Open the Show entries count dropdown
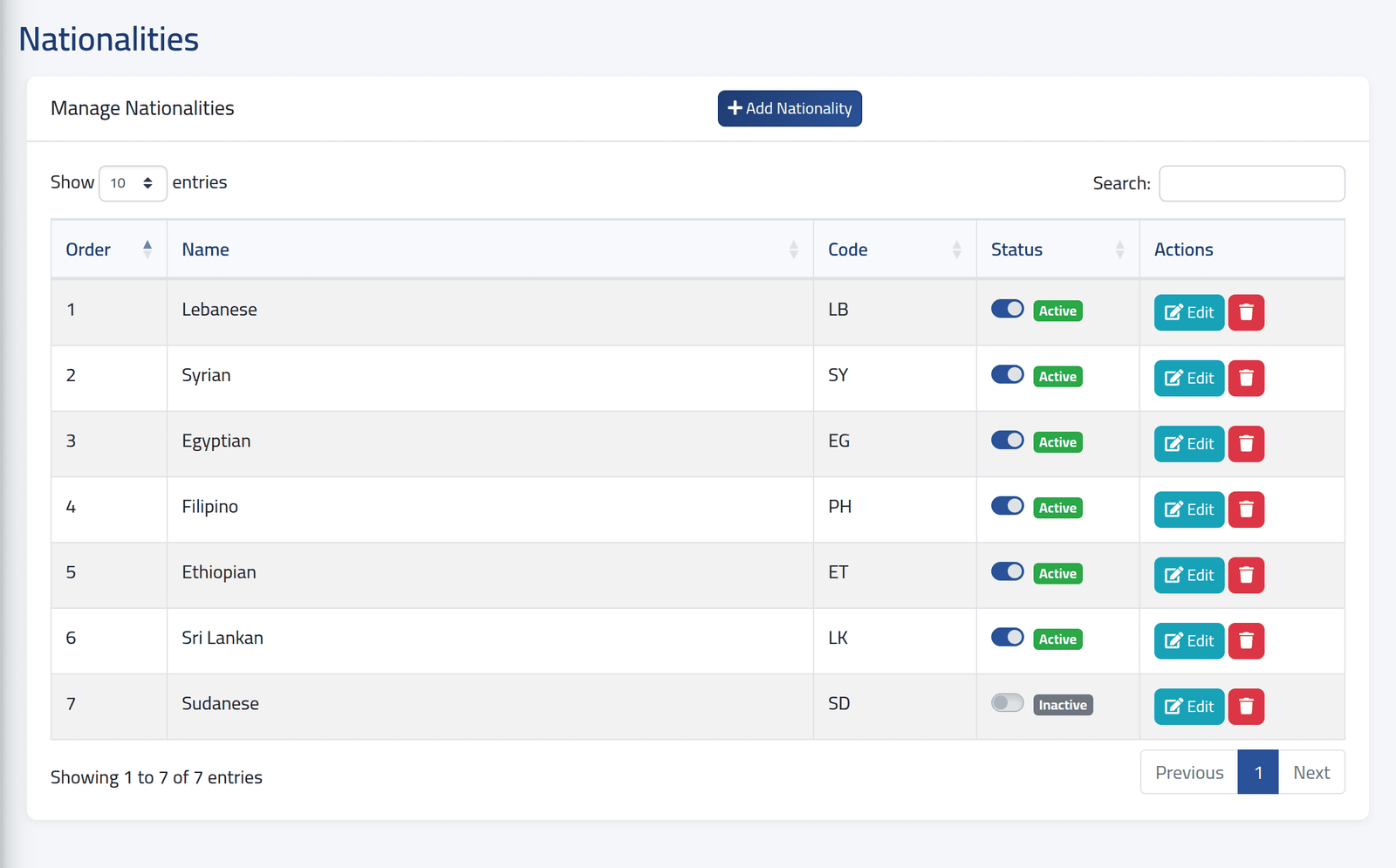The height and width of the screenshot is (868, 1396). point(133,183)
